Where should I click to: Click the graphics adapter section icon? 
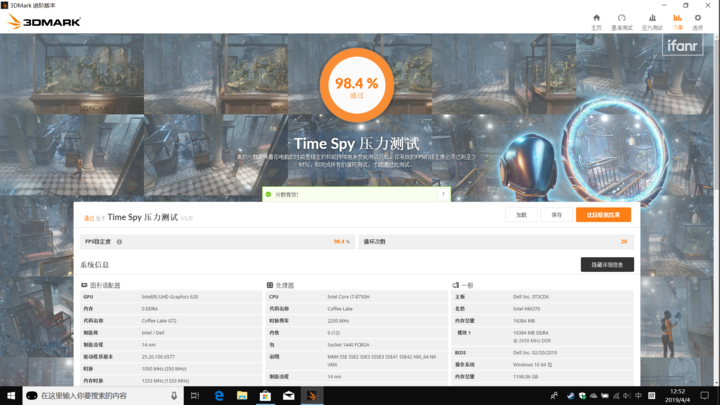point(84,285)
